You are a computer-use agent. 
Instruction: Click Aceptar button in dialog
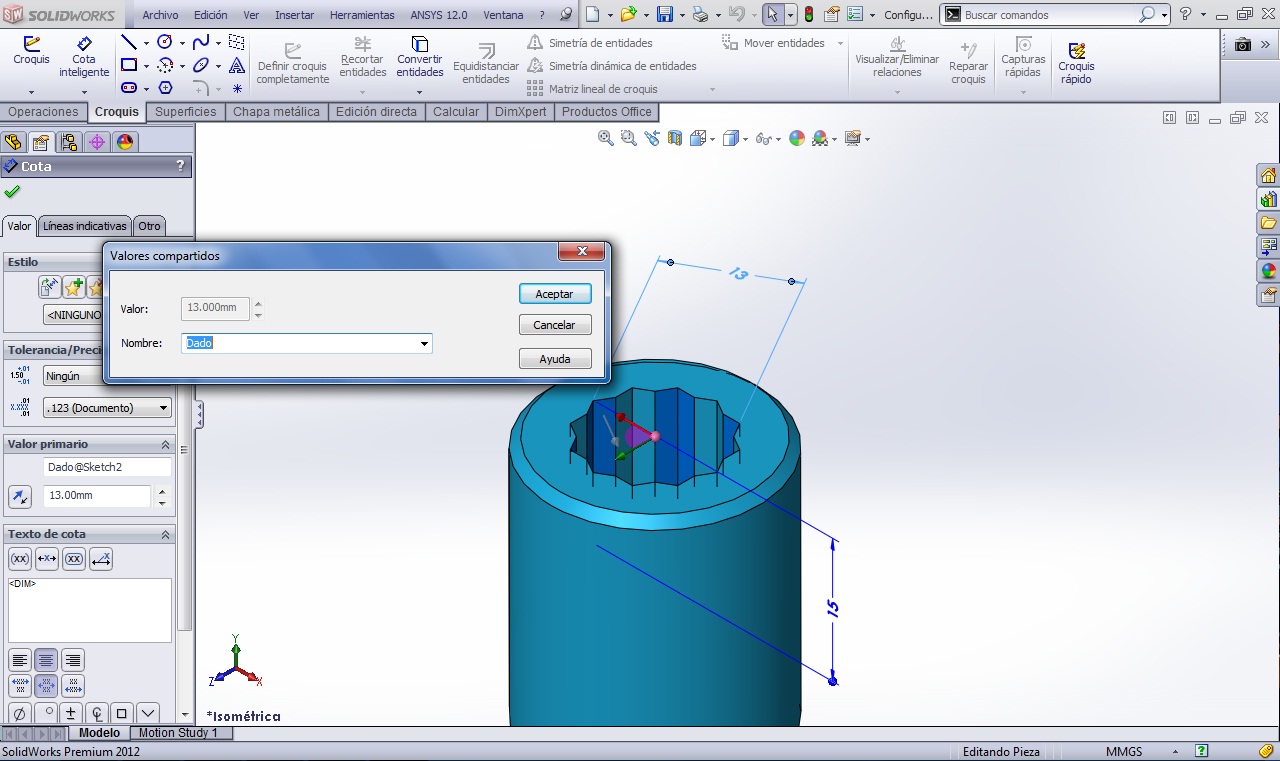555,294
